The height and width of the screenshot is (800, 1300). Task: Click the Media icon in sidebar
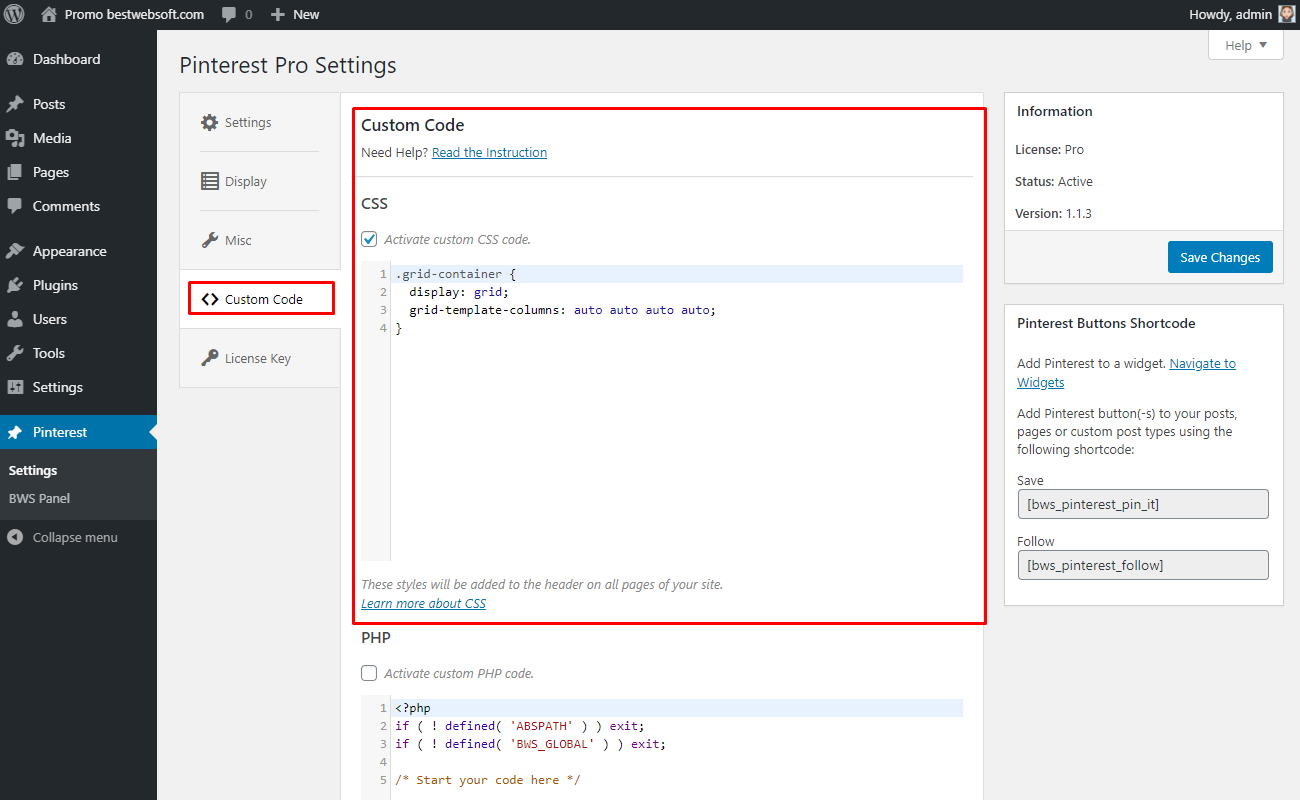(15, 138)
